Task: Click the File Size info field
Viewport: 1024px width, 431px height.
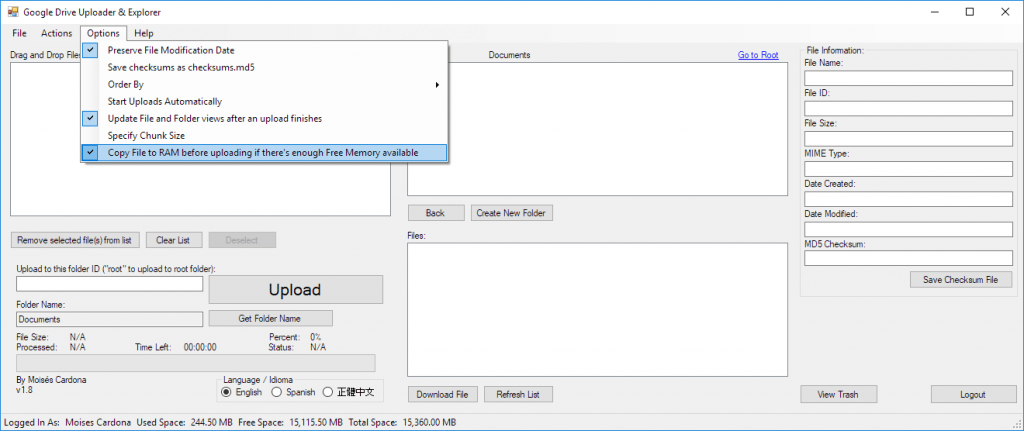Action: 908,138
